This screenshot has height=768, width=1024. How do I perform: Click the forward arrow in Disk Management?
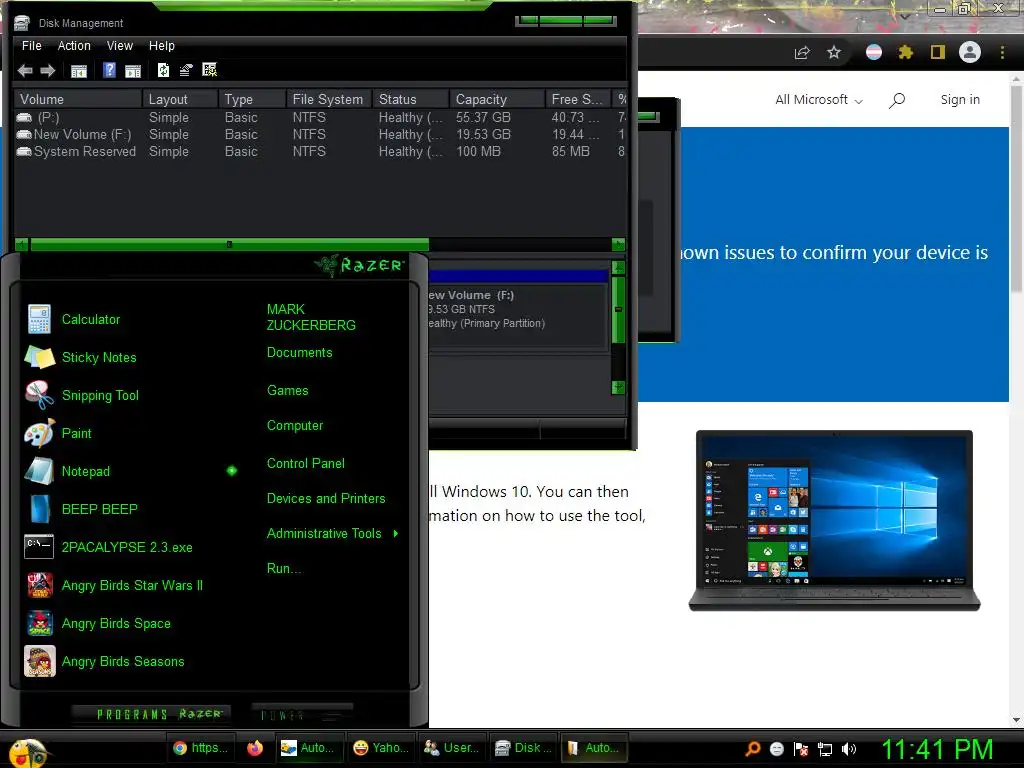coord(48,71)
